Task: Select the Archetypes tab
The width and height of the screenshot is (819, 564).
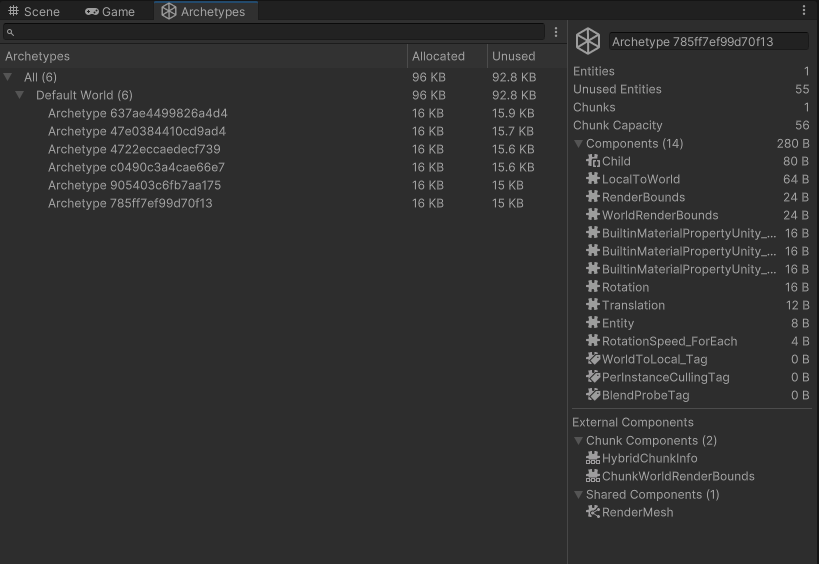Action: point(204,11)
